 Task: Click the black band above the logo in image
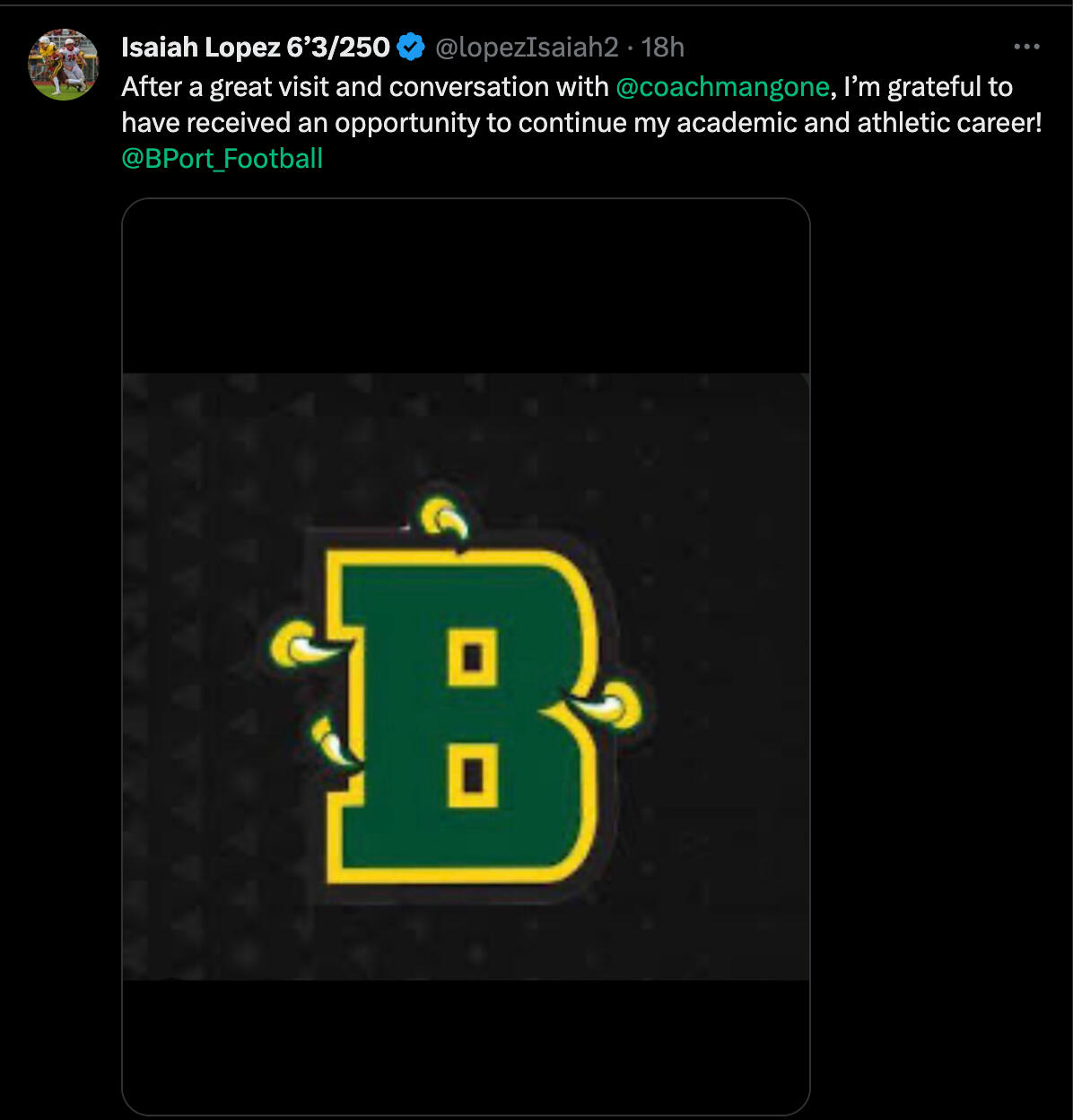(x=466, y=287)
